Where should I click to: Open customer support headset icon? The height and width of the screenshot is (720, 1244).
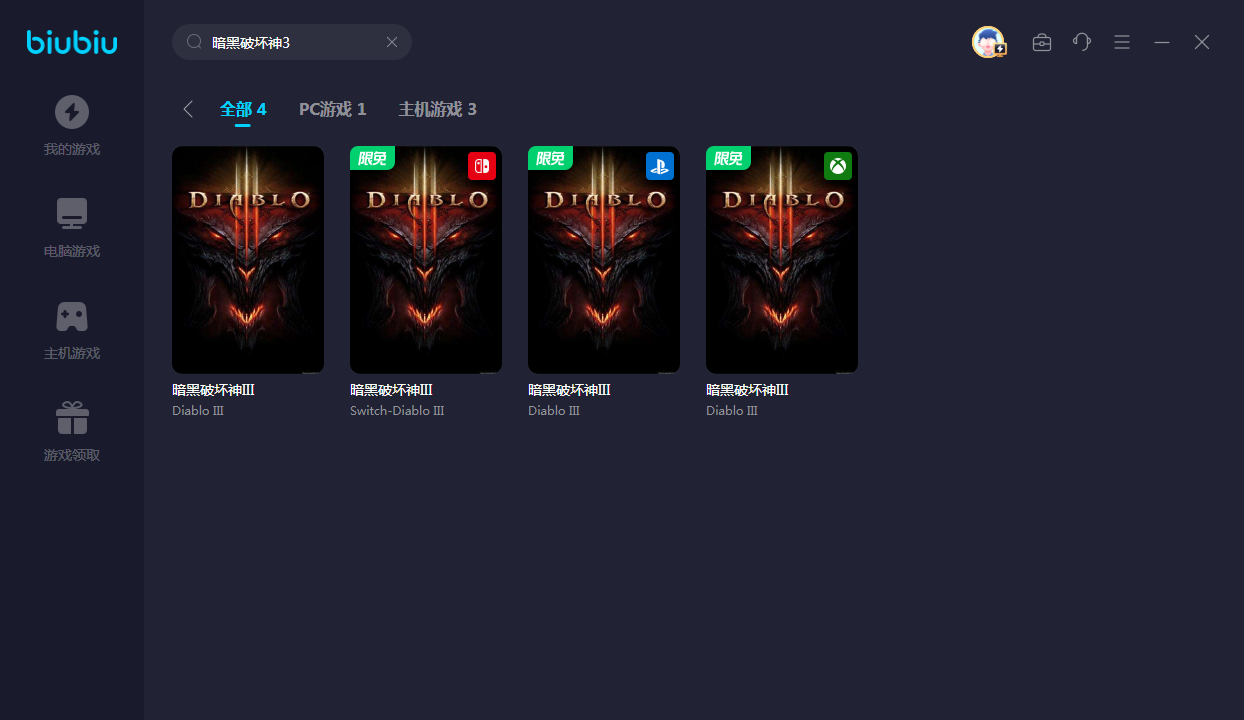[1082, 42]
